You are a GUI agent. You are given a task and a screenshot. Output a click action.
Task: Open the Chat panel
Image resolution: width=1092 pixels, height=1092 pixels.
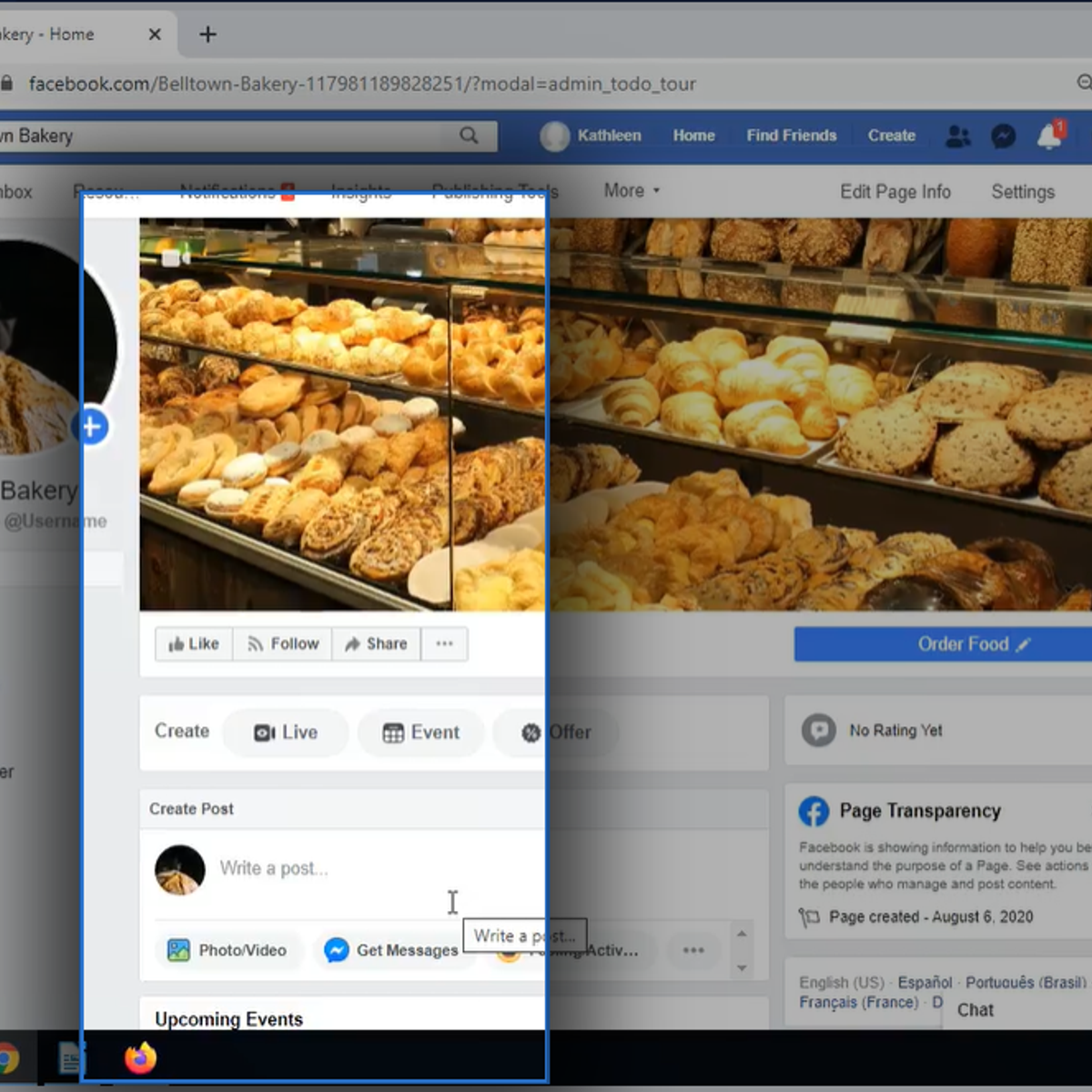coord(976,1010)
